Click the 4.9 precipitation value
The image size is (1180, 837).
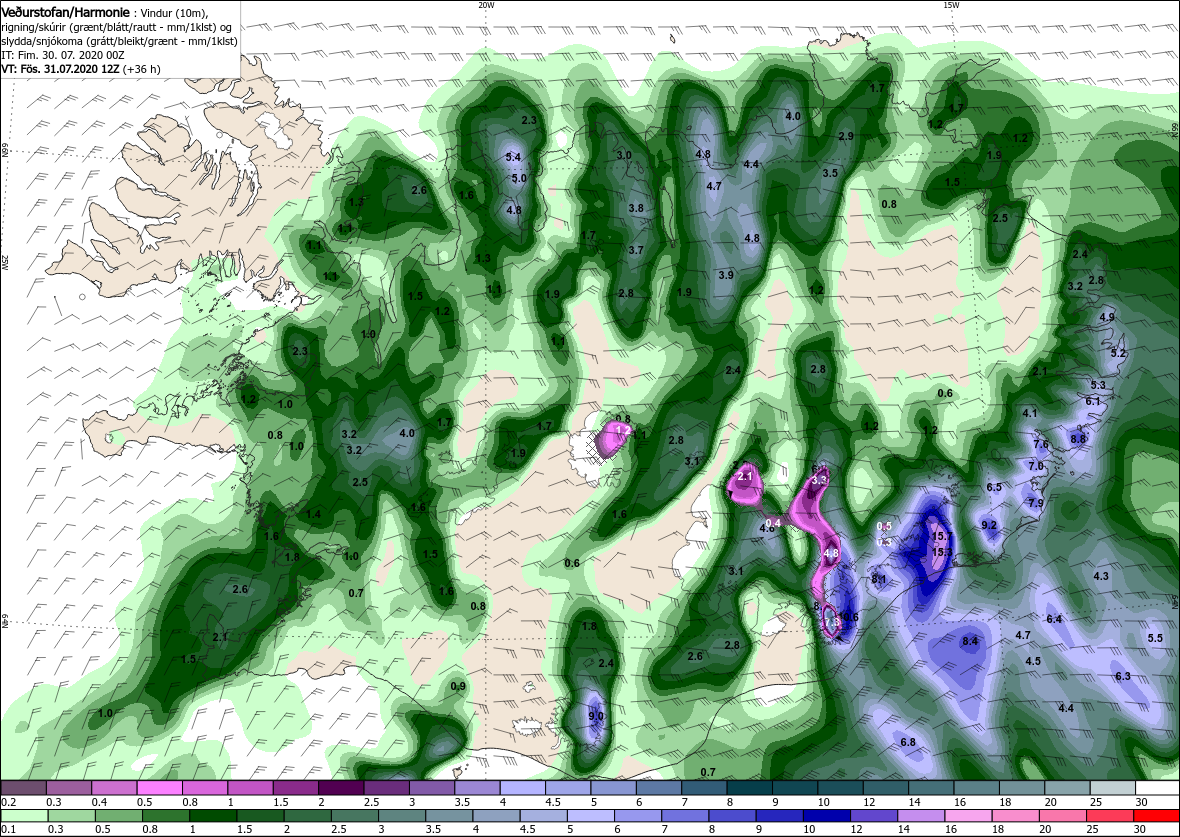pos(1107,317)
